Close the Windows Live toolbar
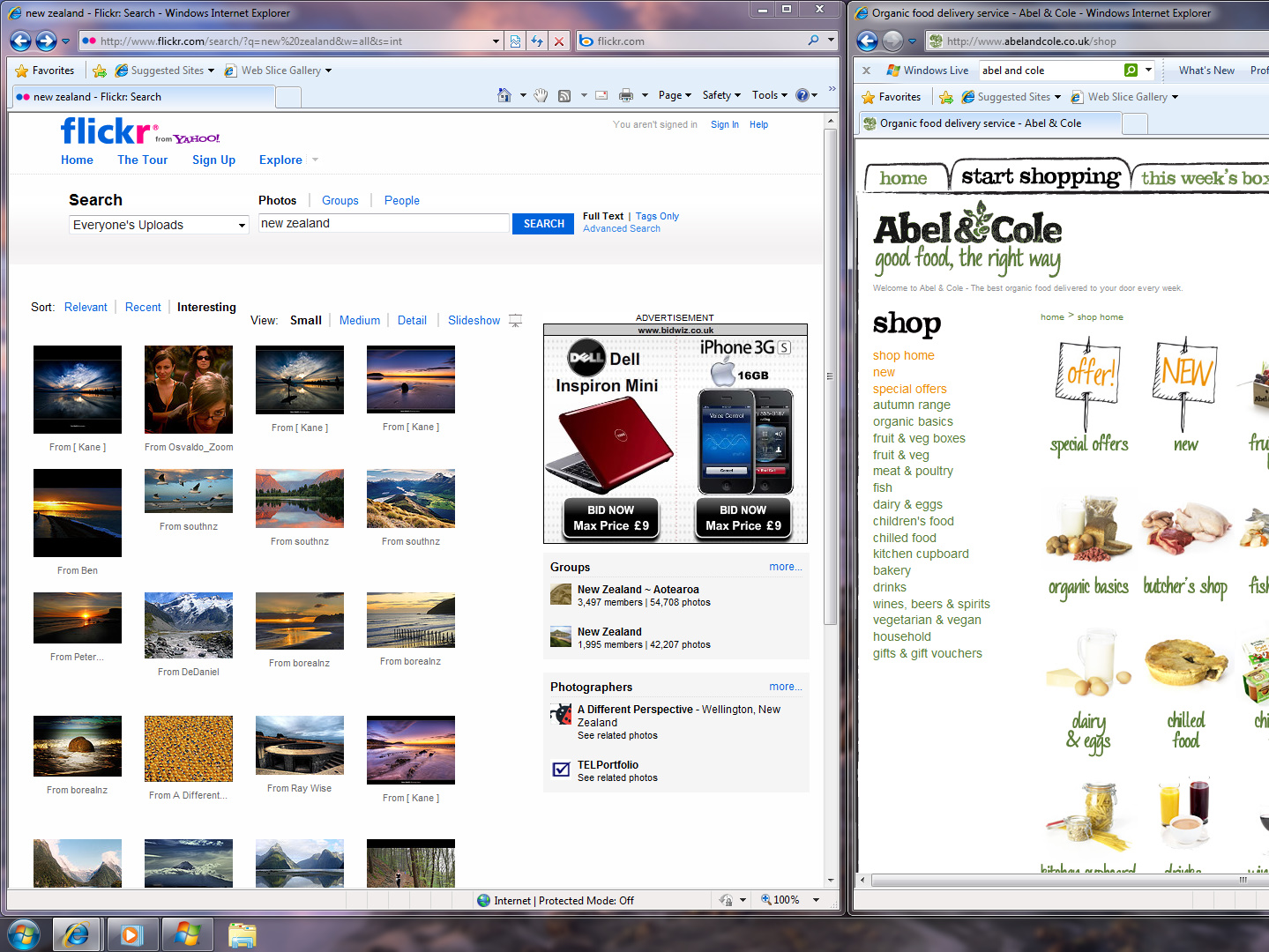1269x952 pixels. tap(866, 71)
